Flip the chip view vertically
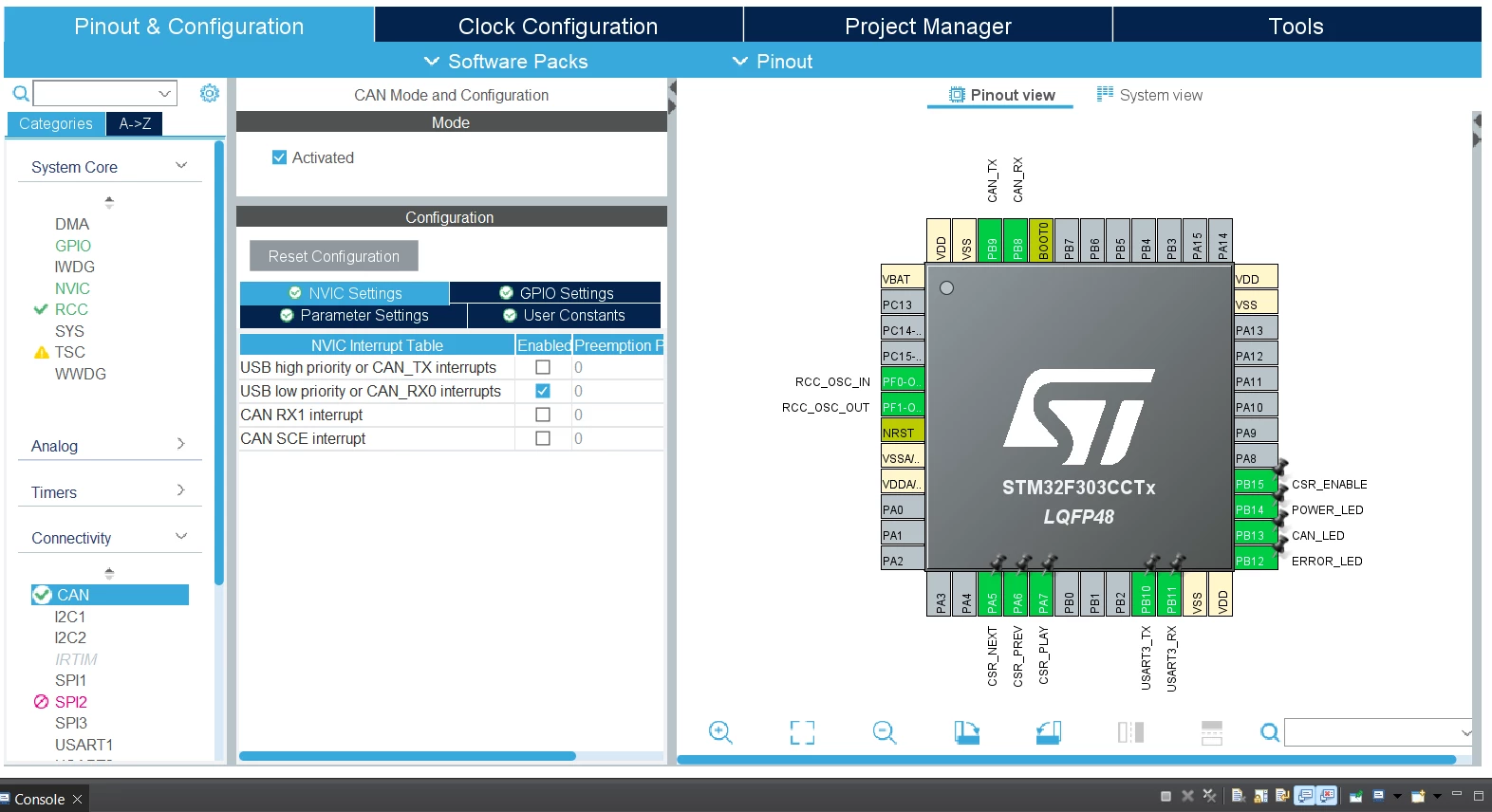 click(x=1212, y=732)
